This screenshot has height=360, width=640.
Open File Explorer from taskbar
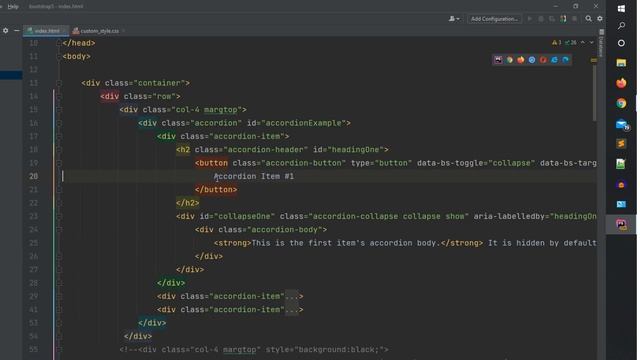(621, 63)
